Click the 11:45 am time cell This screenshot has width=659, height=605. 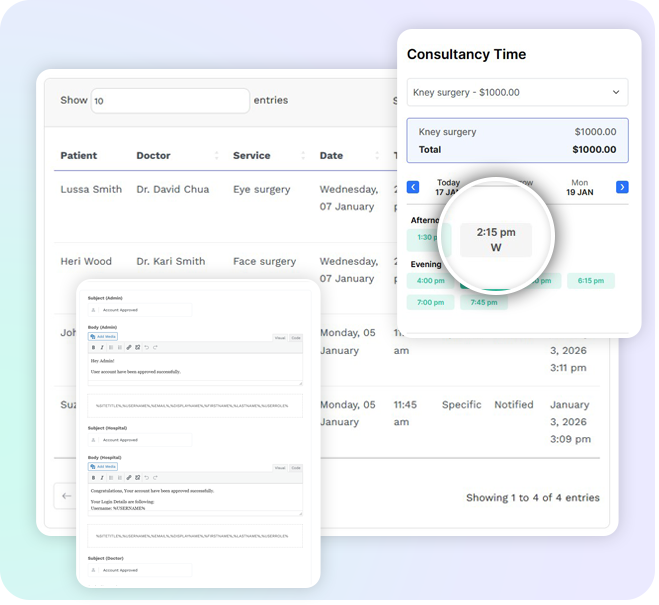tap(405, 413)
